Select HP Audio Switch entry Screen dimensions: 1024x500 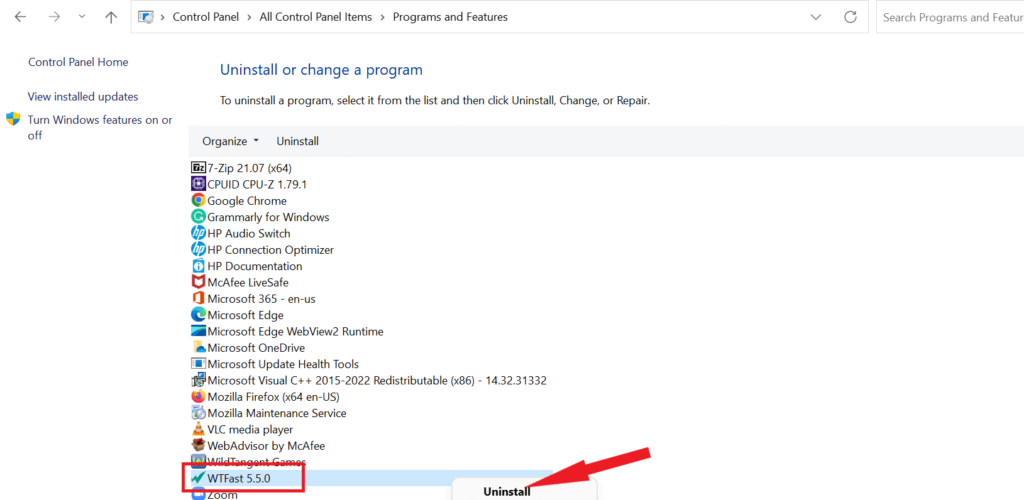[249, 233]
